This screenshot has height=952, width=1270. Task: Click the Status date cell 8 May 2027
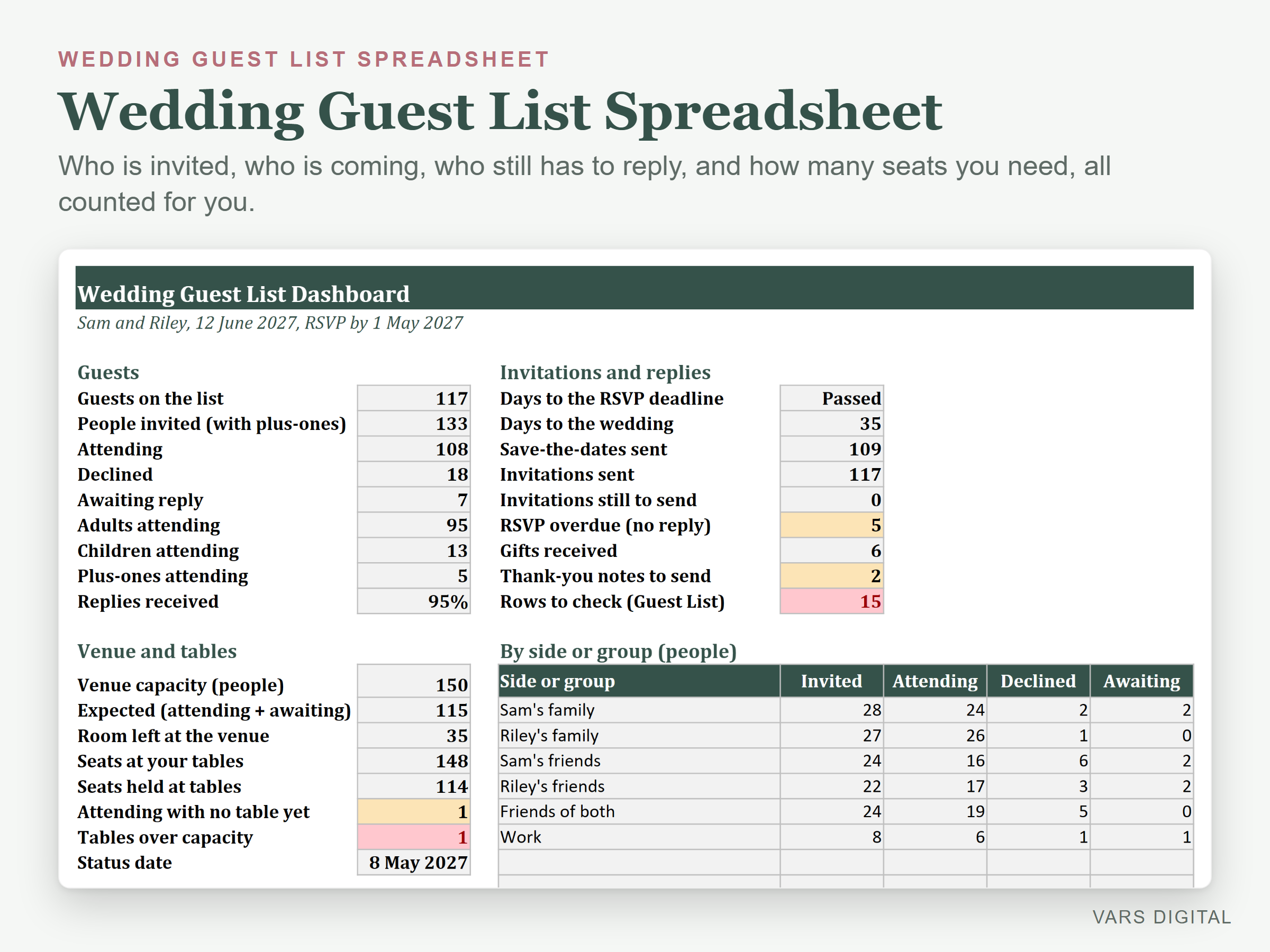[413, 862]
